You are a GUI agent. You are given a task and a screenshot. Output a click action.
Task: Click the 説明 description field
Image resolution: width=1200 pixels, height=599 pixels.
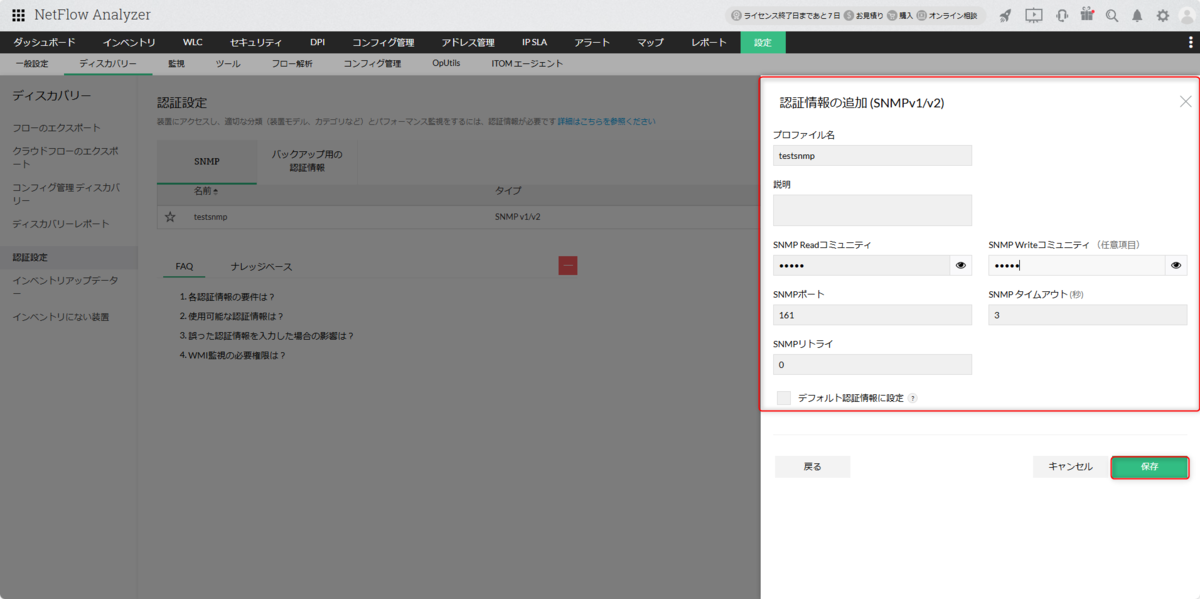click(x=872, y=210)
